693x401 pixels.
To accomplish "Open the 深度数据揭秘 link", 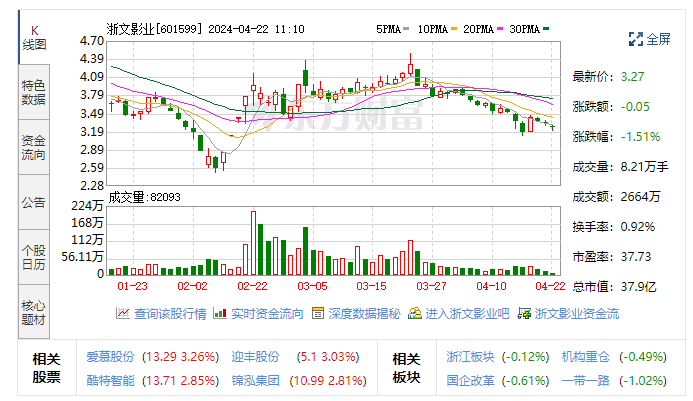I will click(364, 314).
